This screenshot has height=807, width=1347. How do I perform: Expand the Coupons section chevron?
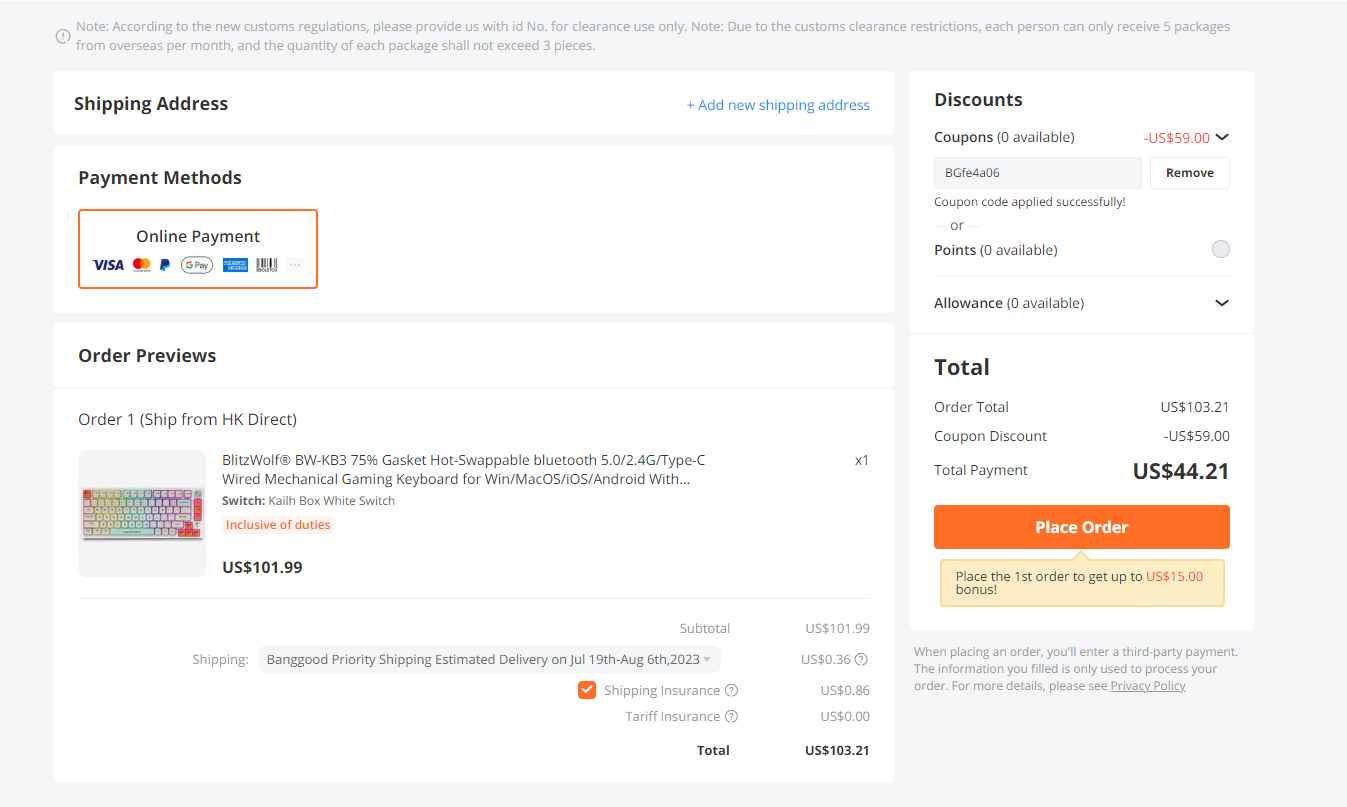click(x=1221, y=138)
